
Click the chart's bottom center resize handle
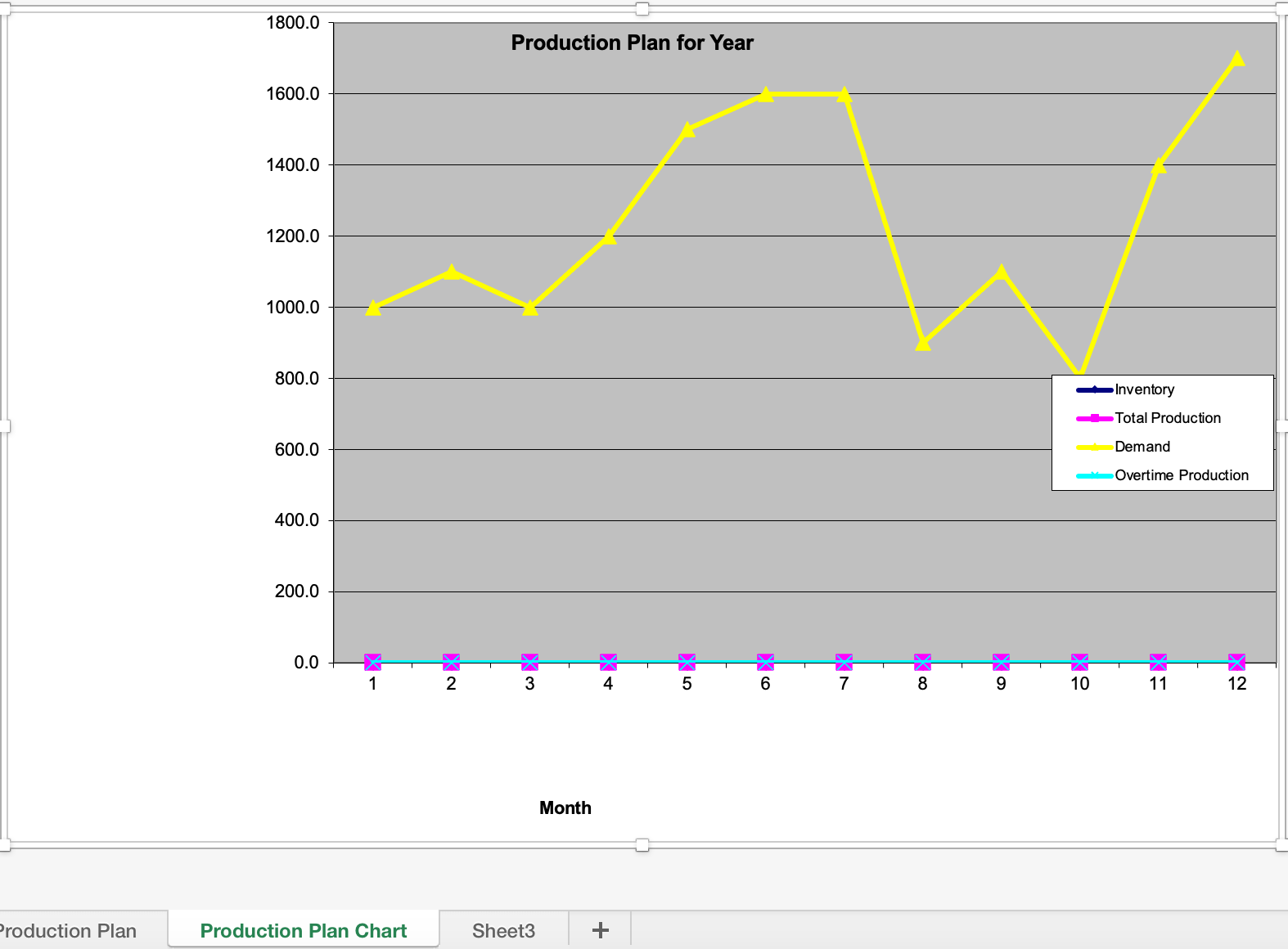[642, 845]
